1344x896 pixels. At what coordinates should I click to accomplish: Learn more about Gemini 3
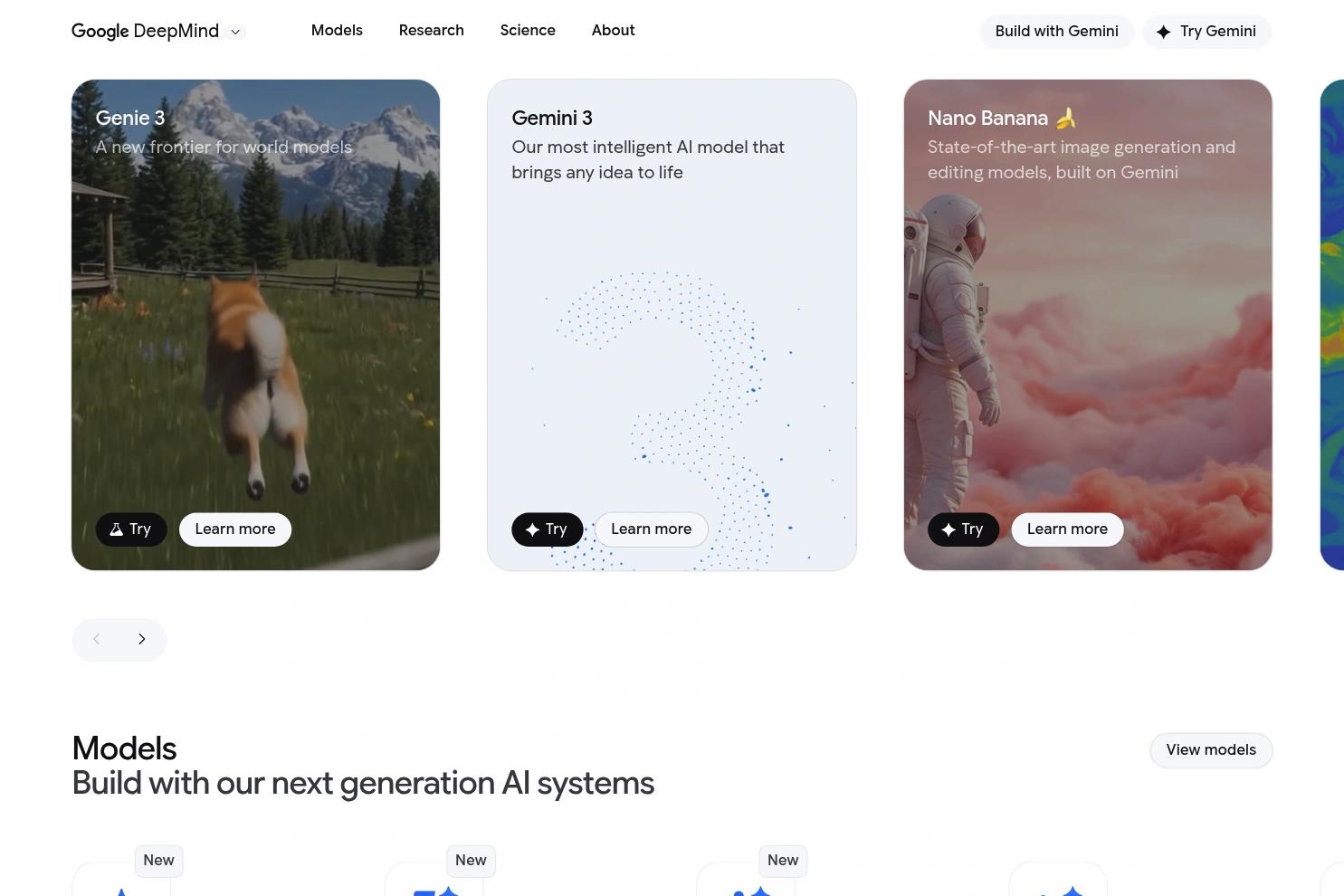tap(652, 529)
